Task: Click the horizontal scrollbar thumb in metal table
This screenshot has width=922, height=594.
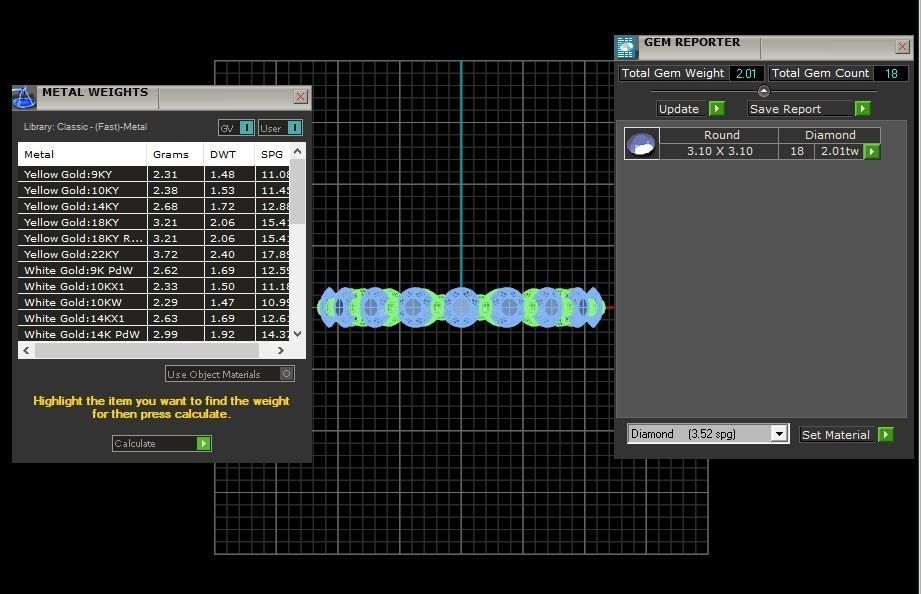Action: (x=147, y=351)
